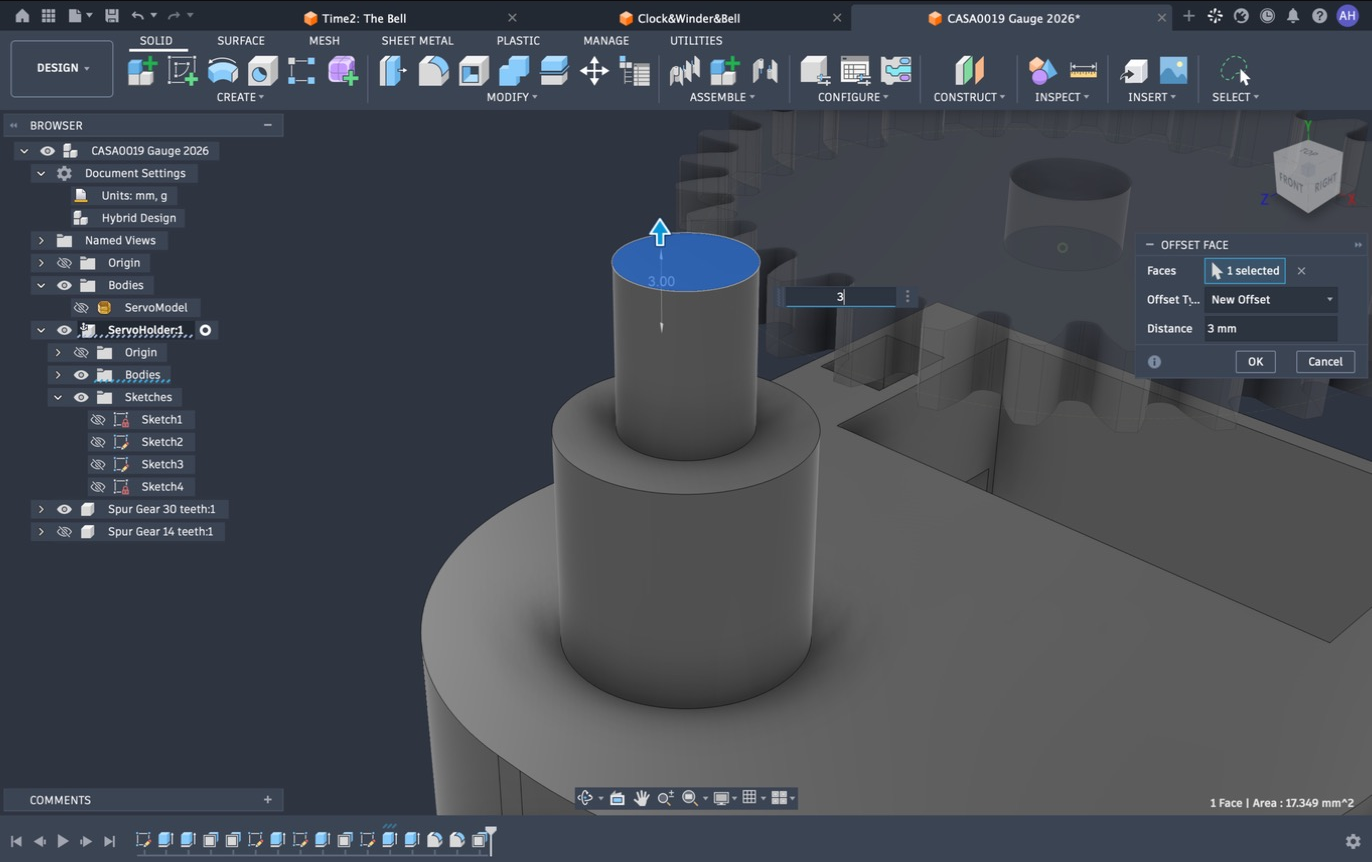Click the timeline end marker
The width and height of the screenshot is (1372, 862).
(x=490, y=839)
